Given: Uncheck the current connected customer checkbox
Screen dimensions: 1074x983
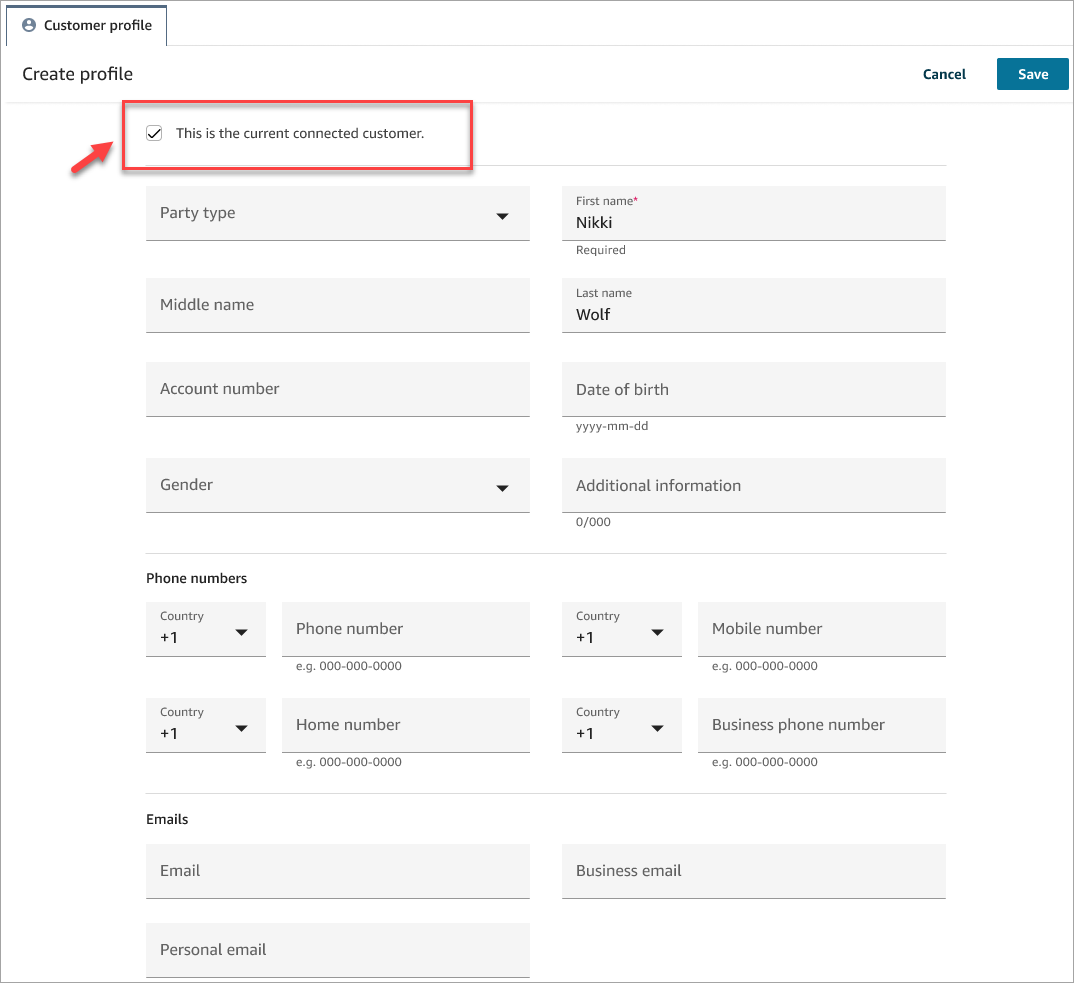Looking at the screenshot, I should coord(154,132).
